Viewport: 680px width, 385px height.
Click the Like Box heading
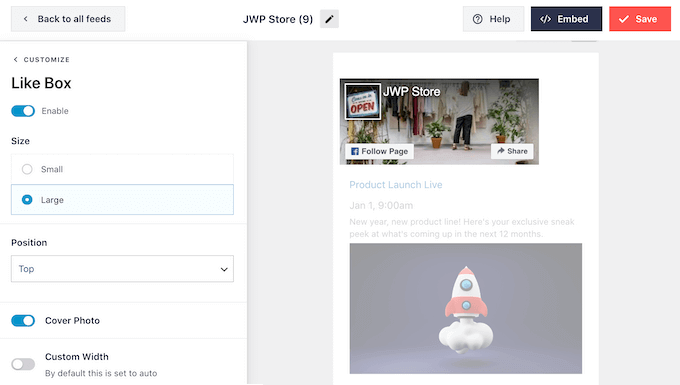click(41, 83)
